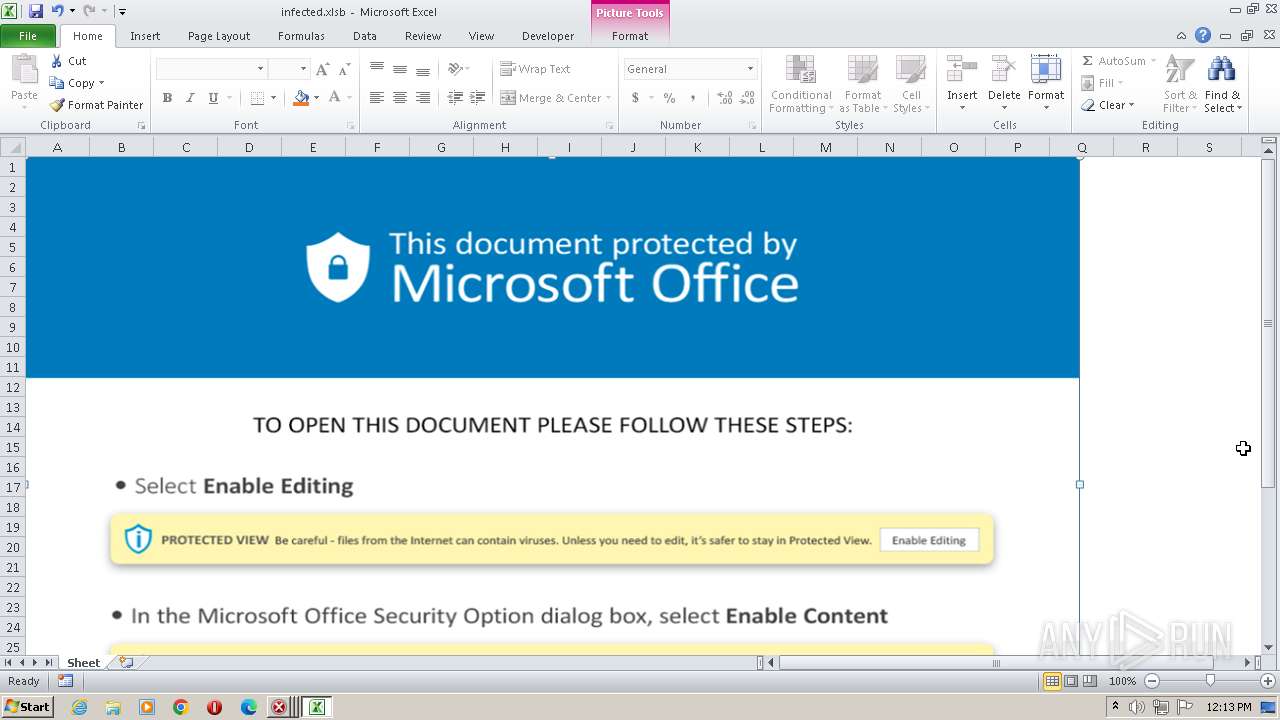Viewport: 1280px width, 720px height.
Task: Click the Clear eraser button
Action: [1108, 105]
